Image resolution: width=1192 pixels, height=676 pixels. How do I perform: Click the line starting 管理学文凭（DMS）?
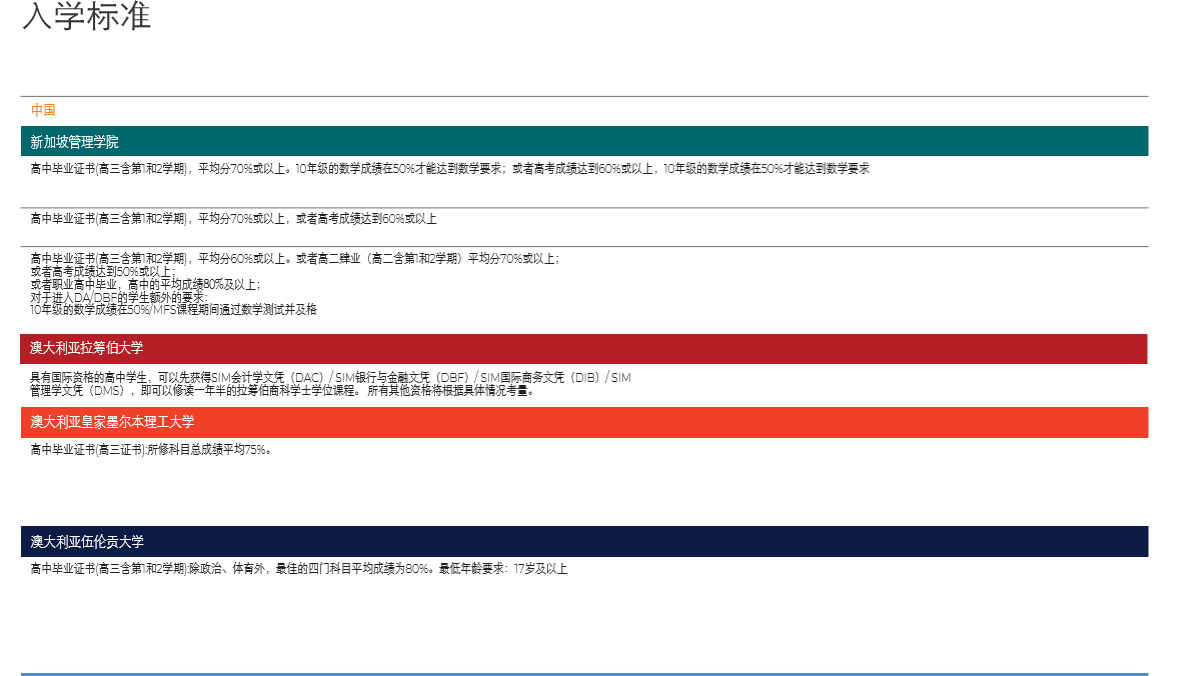pos(282,391)
